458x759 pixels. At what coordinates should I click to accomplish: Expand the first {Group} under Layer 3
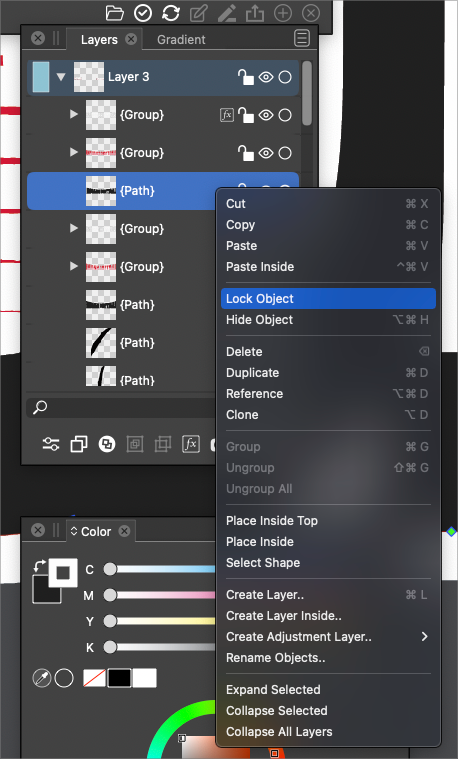pos(74,115)
